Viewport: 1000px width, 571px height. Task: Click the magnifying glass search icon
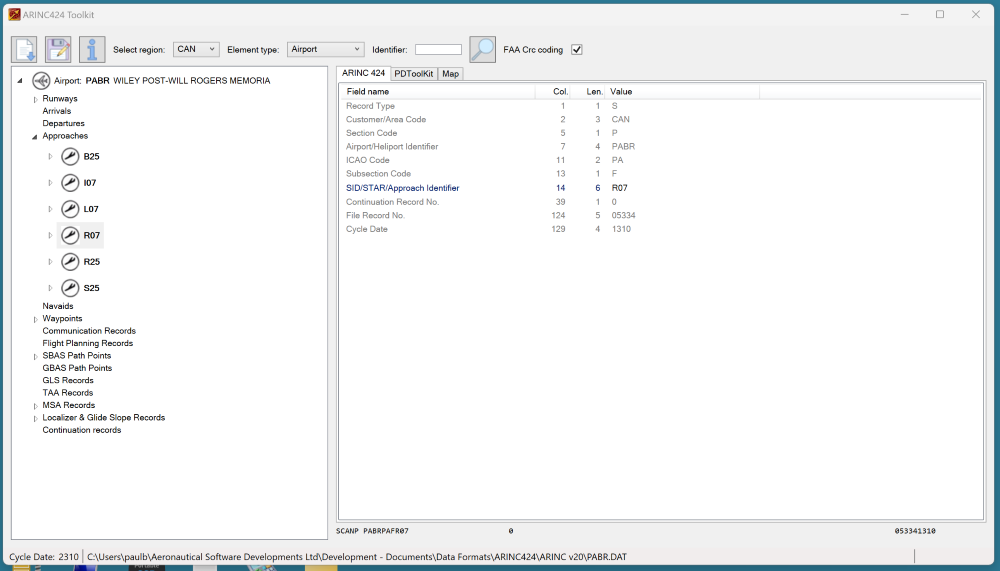point(482,49)
